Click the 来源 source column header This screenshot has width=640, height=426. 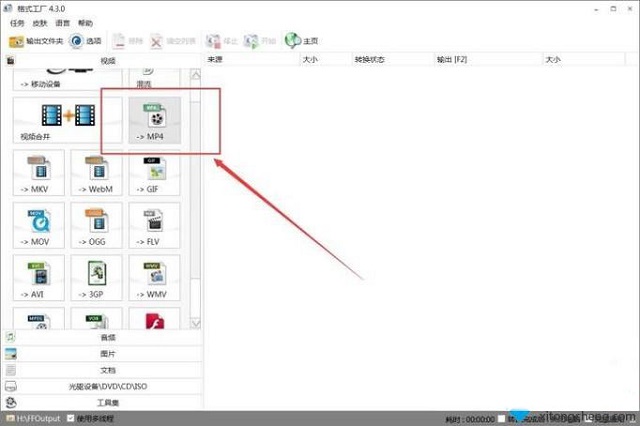pyautogui.click(x=251, y=60)
